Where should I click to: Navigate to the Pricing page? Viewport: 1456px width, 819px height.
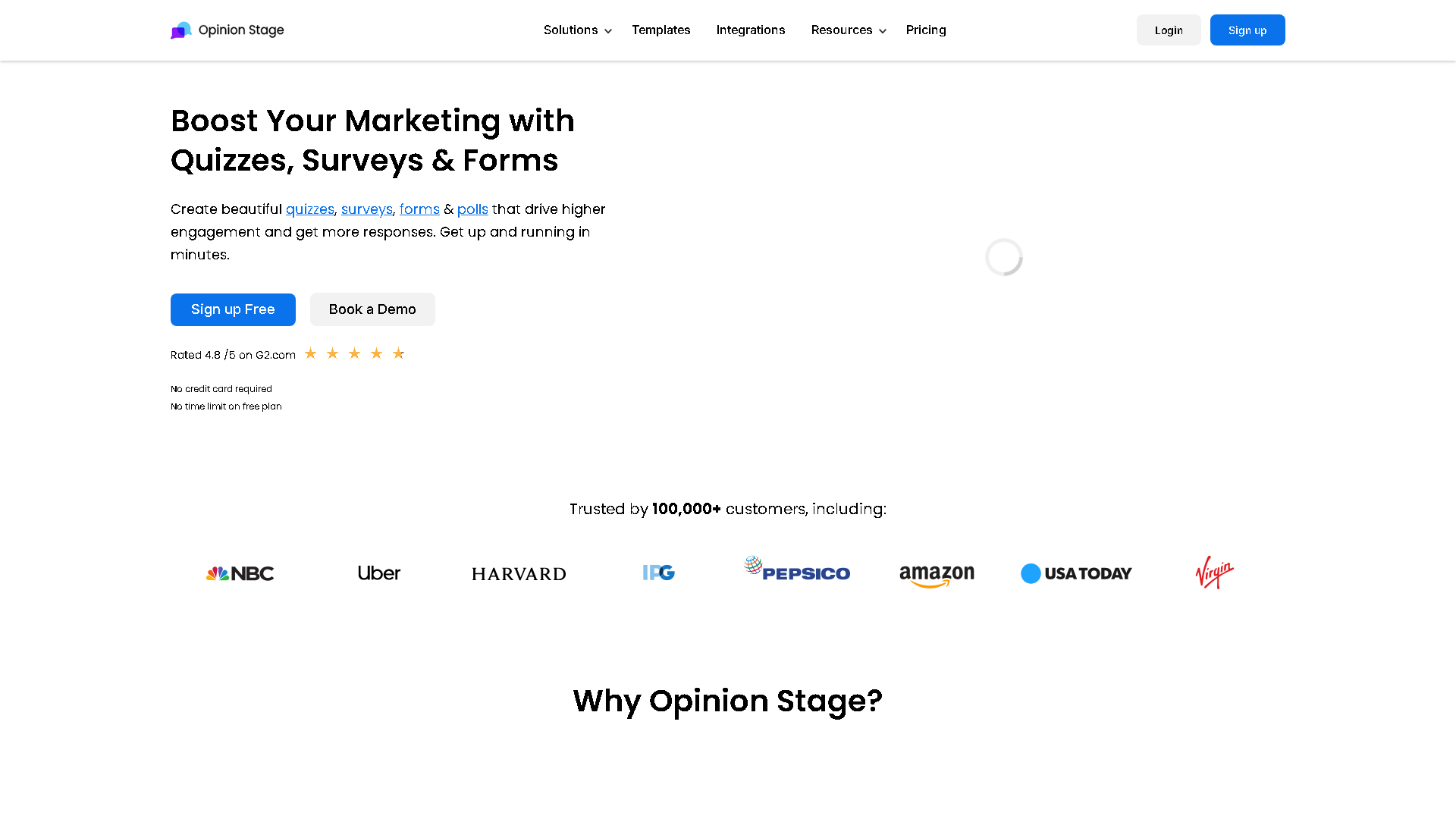point(926,30)
